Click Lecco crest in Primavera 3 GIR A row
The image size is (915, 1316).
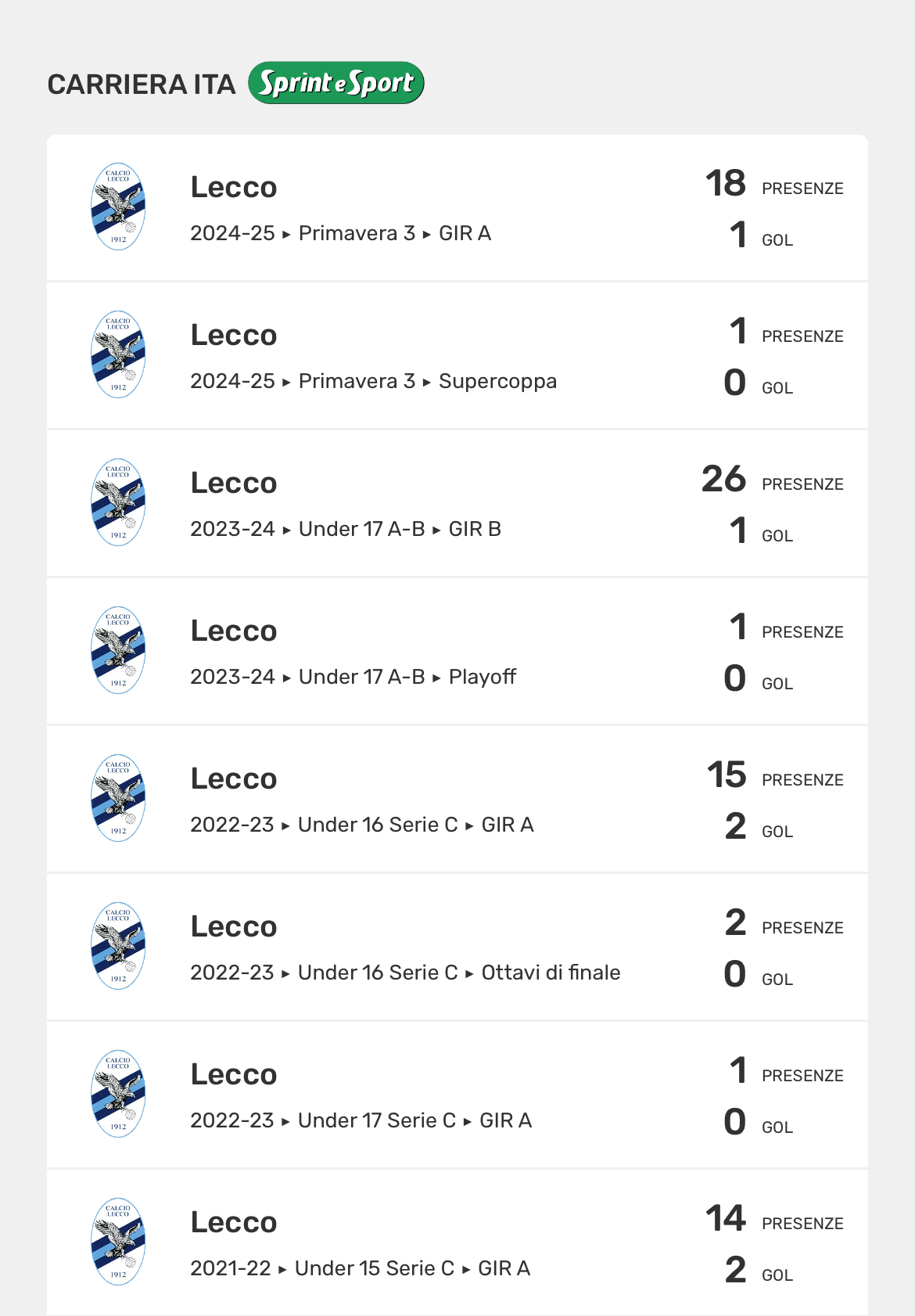click(118, 207)
